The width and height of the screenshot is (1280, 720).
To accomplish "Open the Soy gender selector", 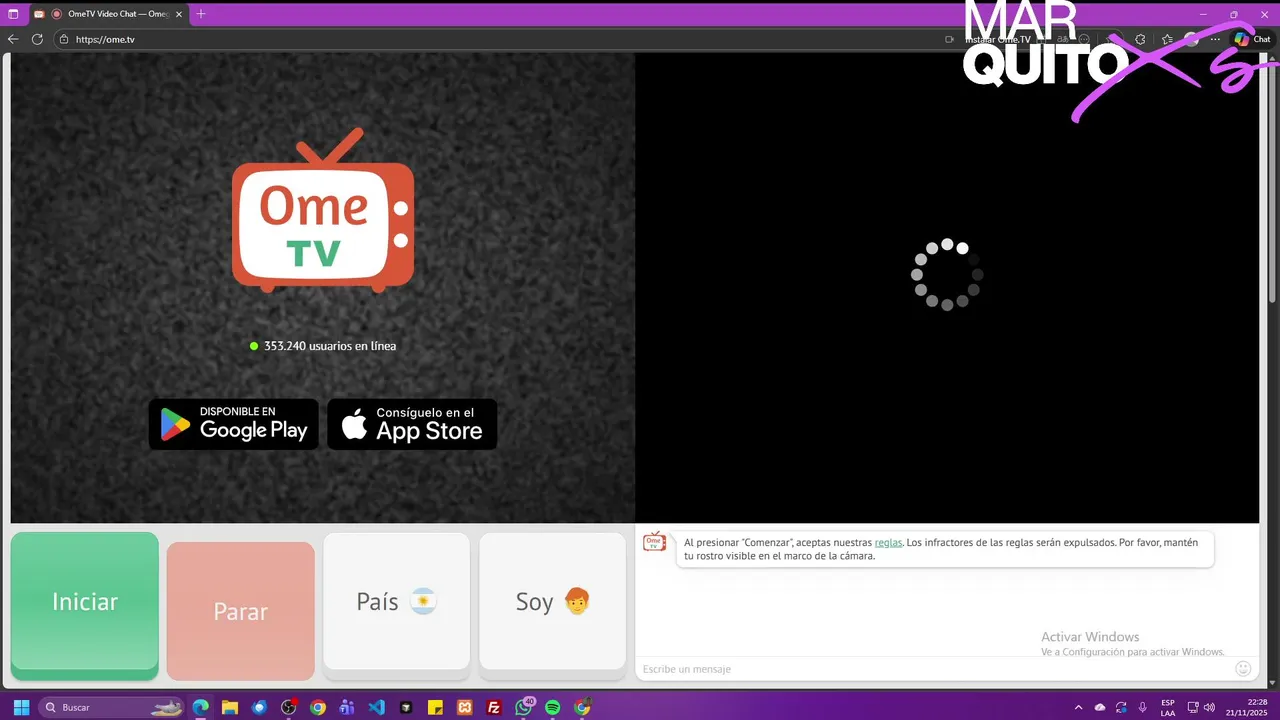I will (552, 601).
